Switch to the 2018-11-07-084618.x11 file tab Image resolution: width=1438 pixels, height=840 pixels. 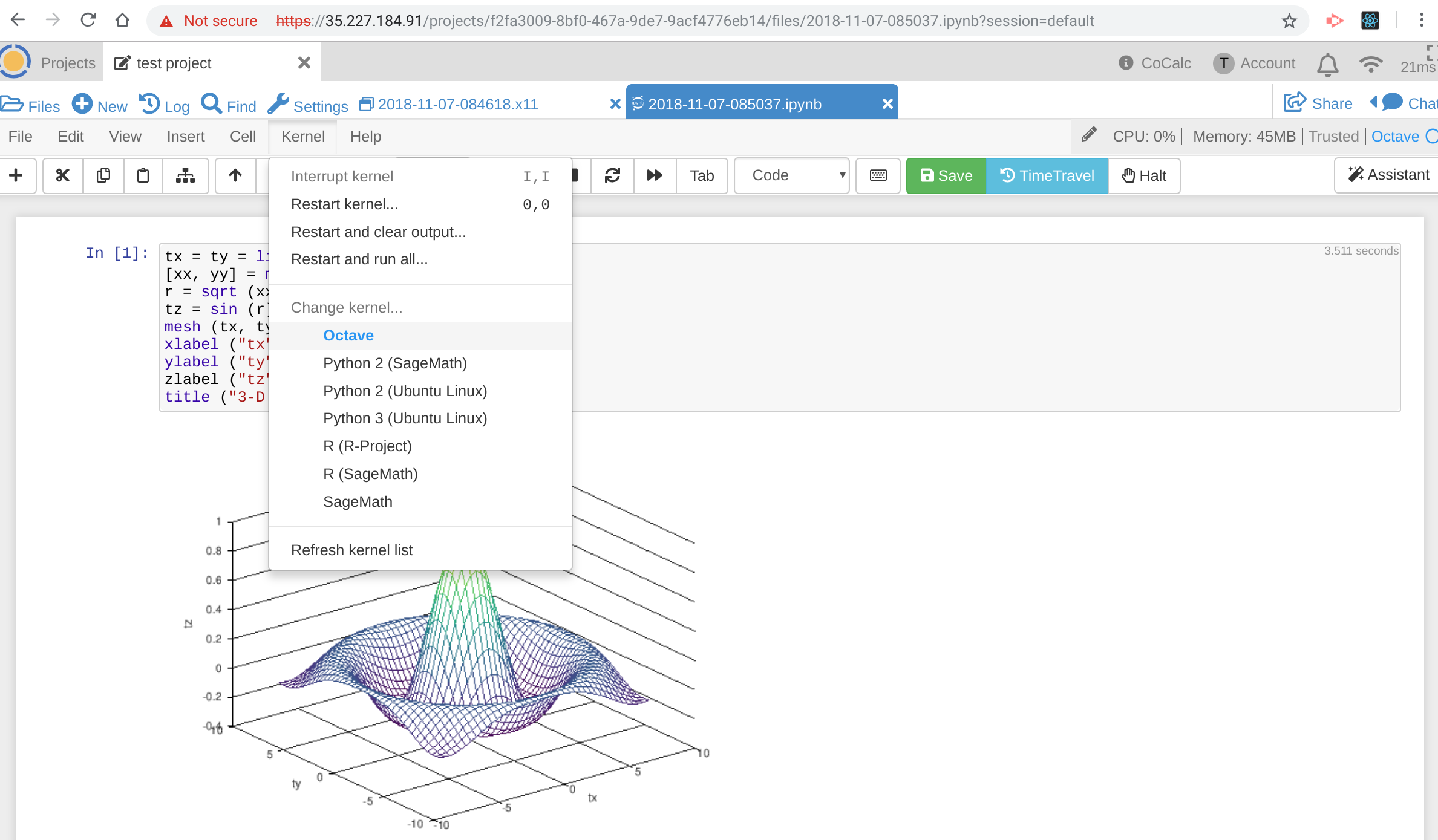[457, 104]
